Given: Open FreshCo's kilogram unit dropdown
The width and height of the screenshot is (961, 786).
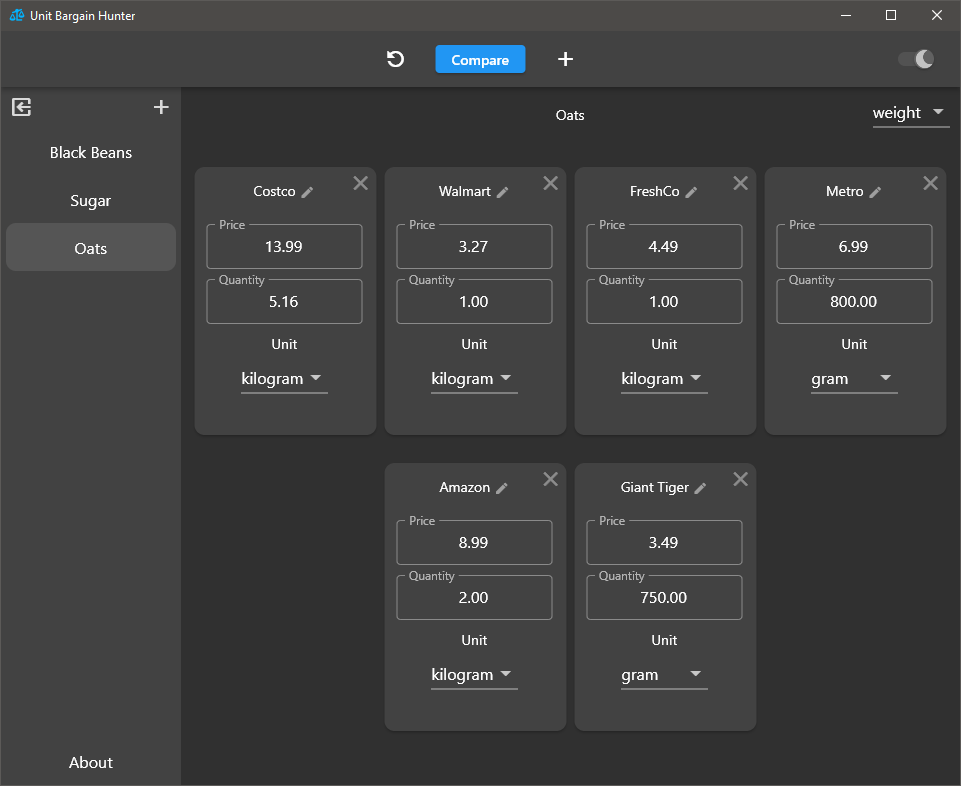Looking at the screenshot, I should pos(664,379).
